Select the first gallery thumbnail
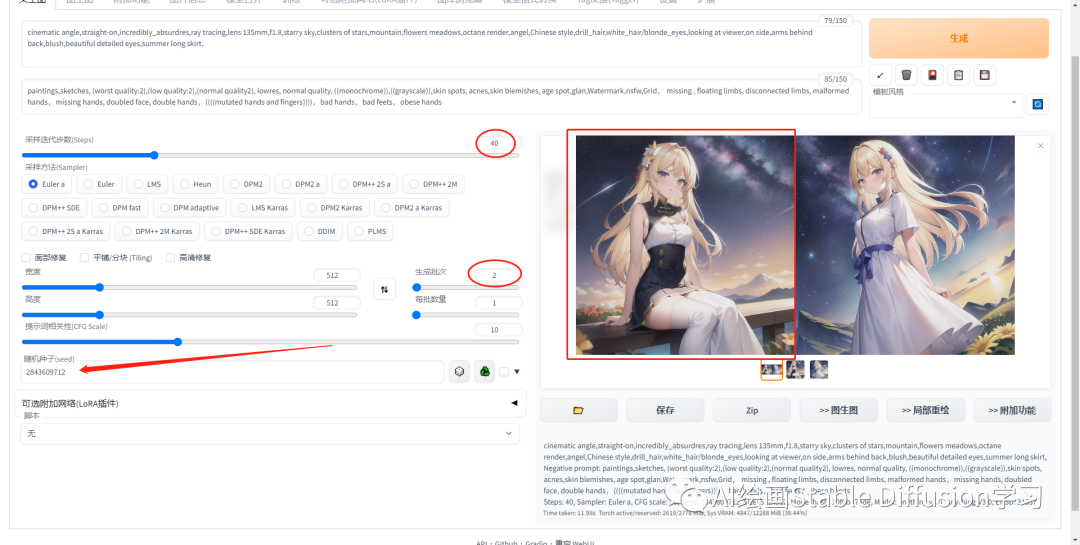The width and height of the screenshot is (1080, 545). (x=771, y=370)
